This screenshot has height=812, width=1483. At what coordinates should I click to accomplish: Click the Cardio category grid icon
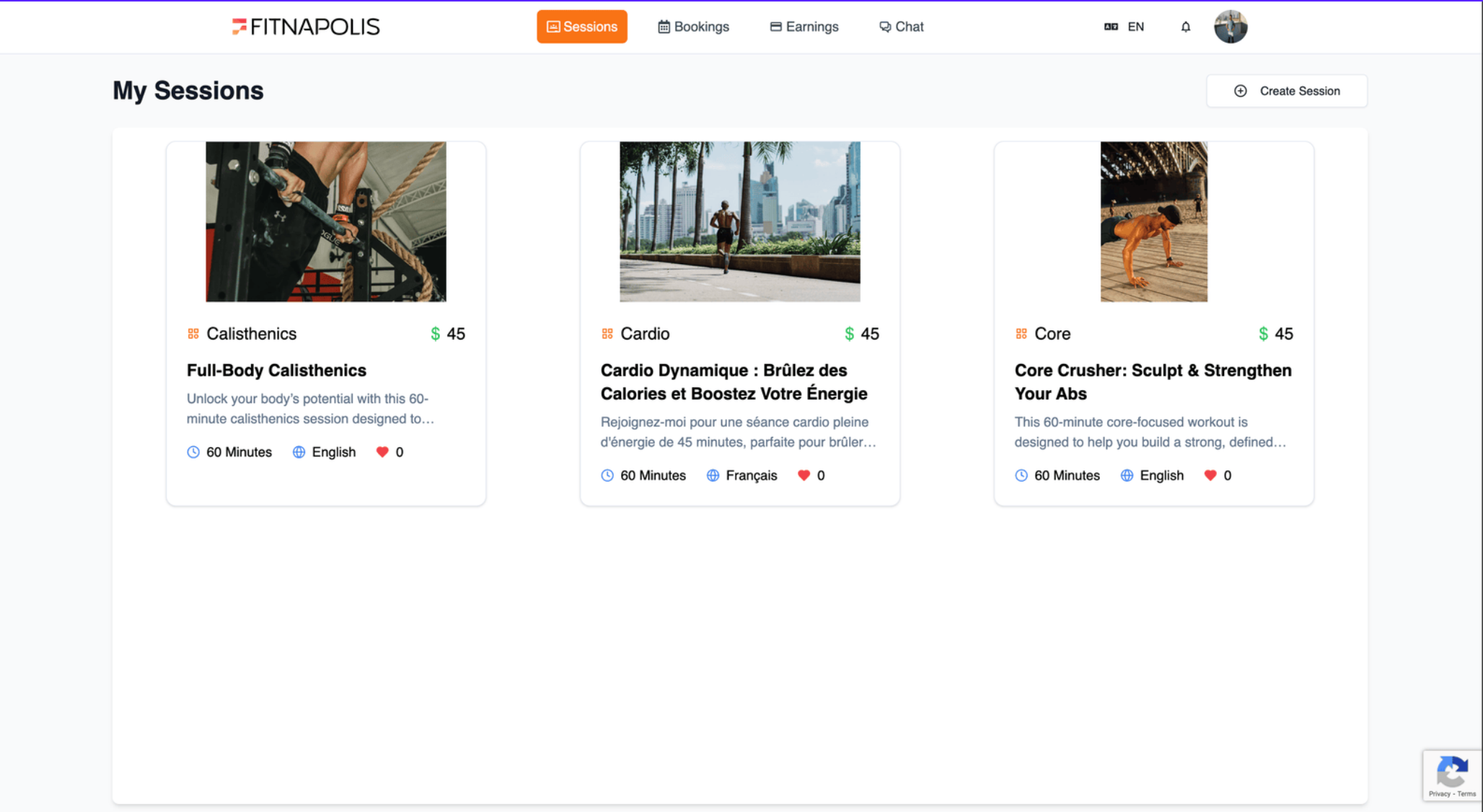[x=607, y=334]
